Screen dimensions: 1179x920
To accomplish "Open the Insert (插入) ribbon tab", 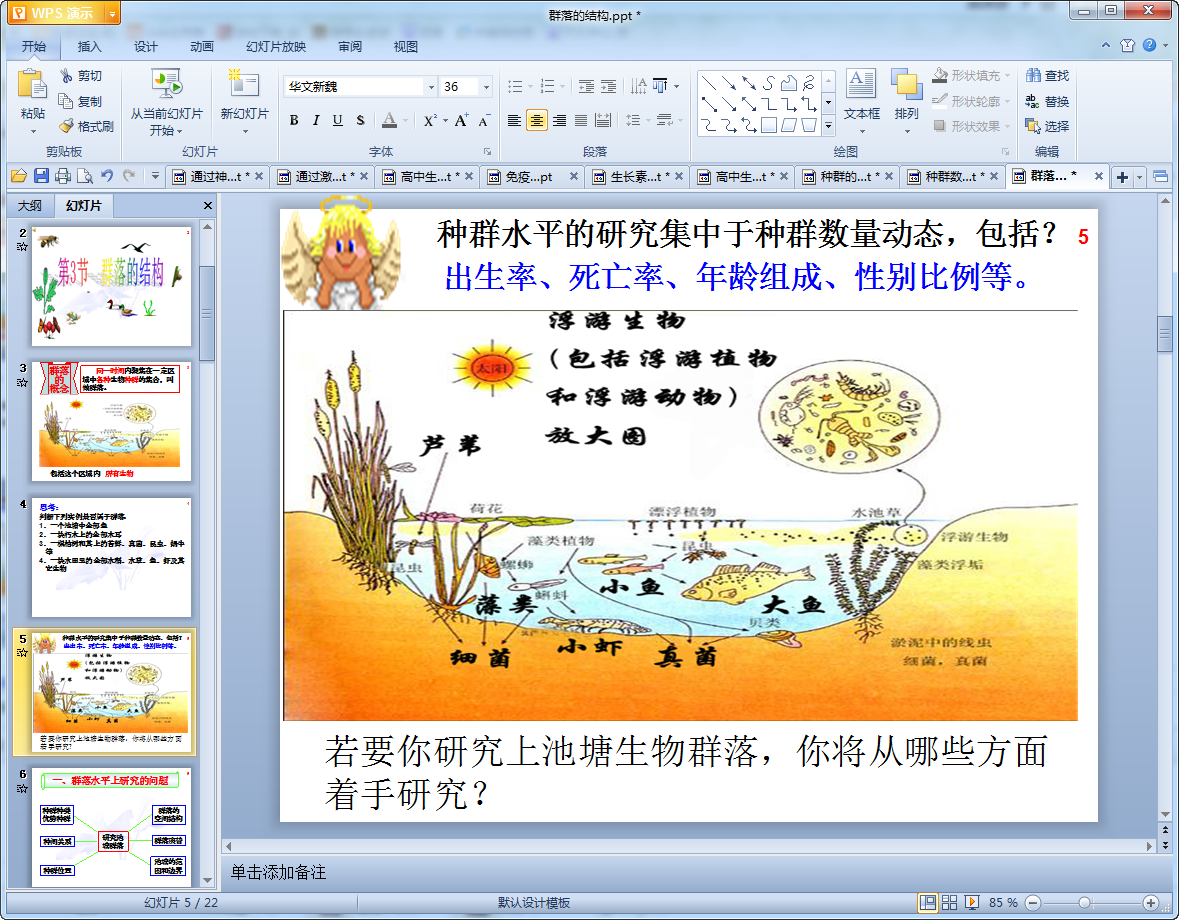I will tap(89, 47).
